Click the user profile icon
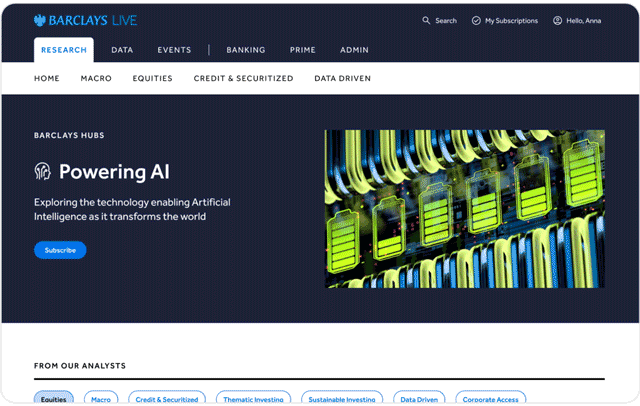The height and width of the screenshot is (406, 640). tap(558, 20)
